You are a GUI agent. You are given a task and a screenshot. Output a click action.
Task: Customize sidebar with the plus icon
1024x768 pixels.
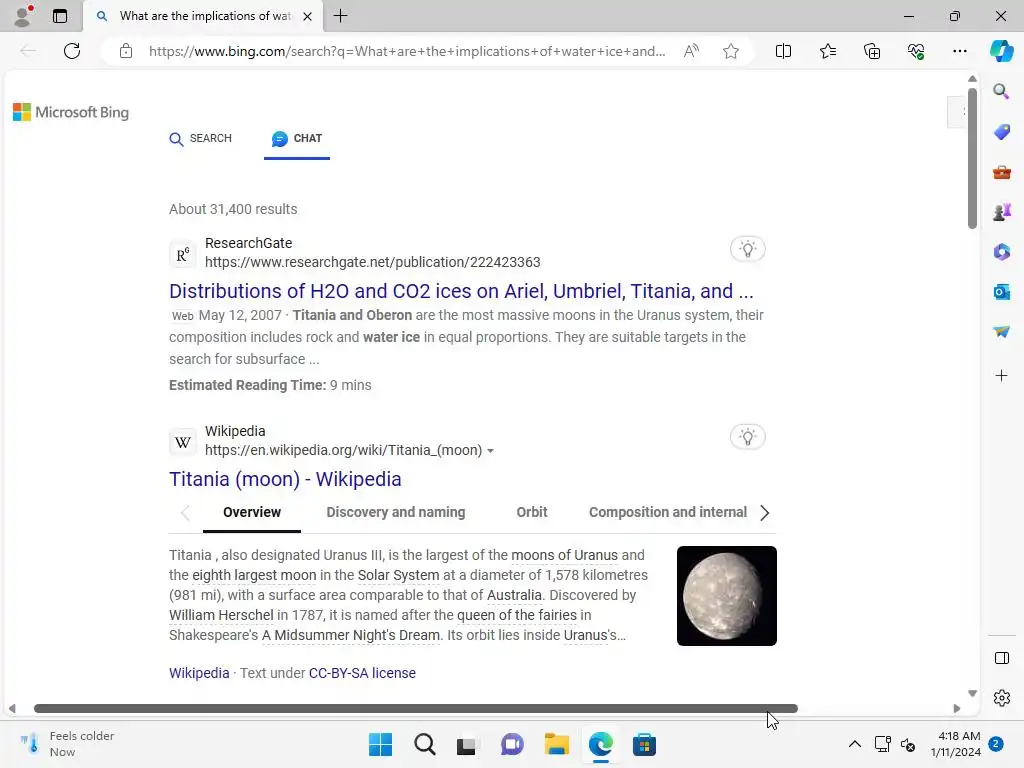(x=1001, y=376)
